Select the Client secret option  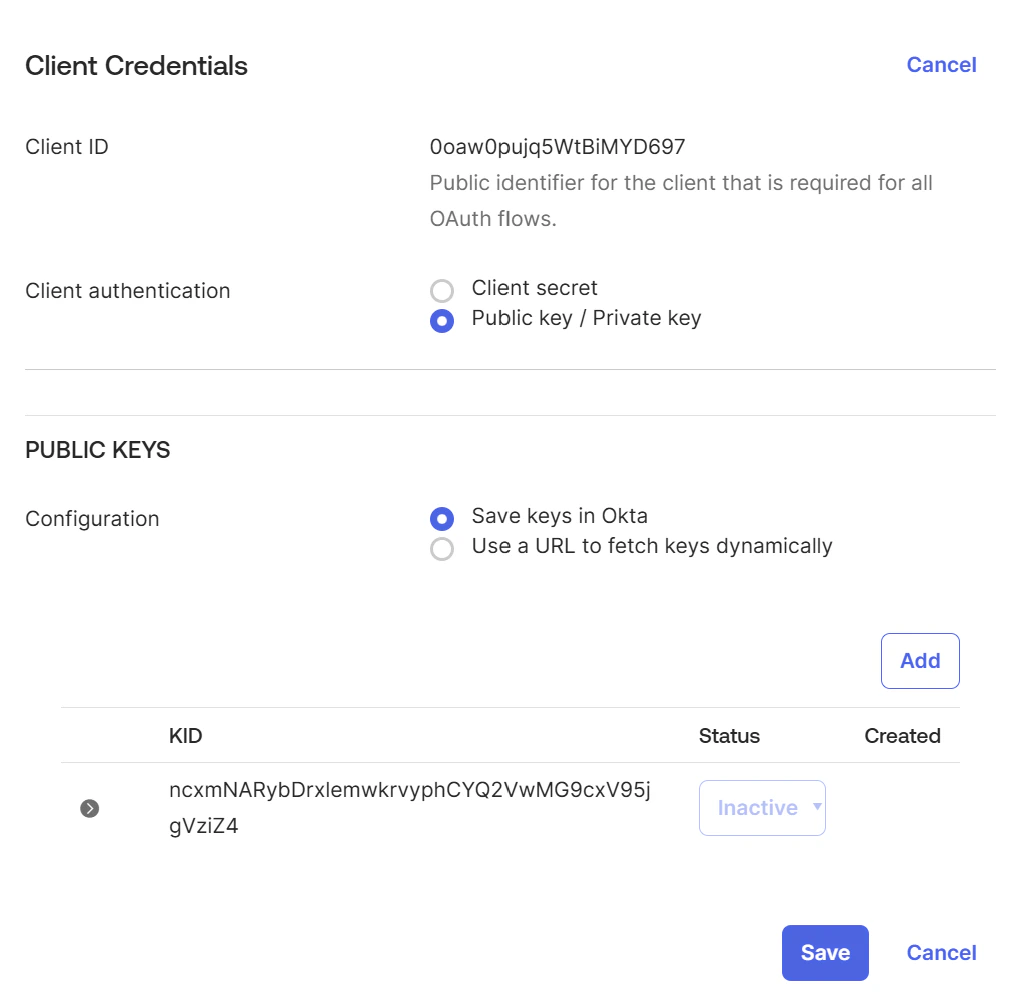442,290
